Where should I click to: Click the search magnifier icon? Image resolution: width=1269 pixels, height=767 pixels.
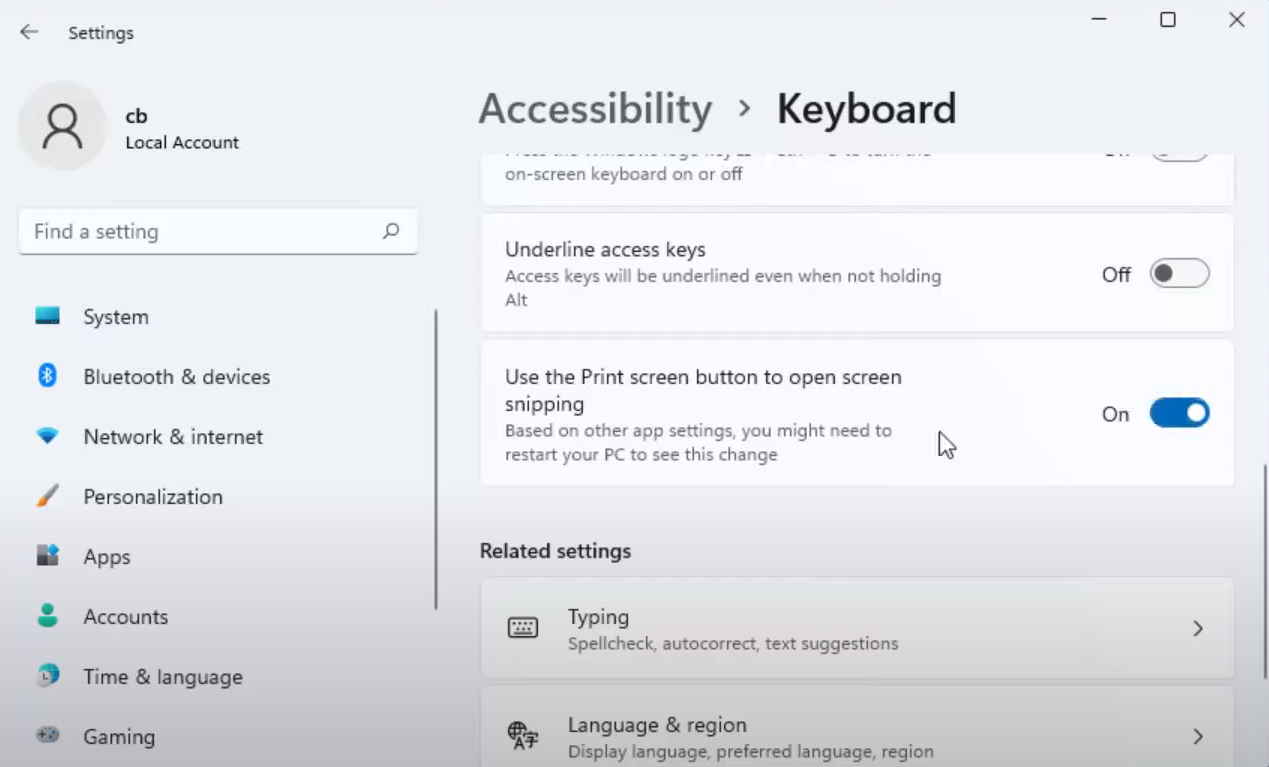391,231
